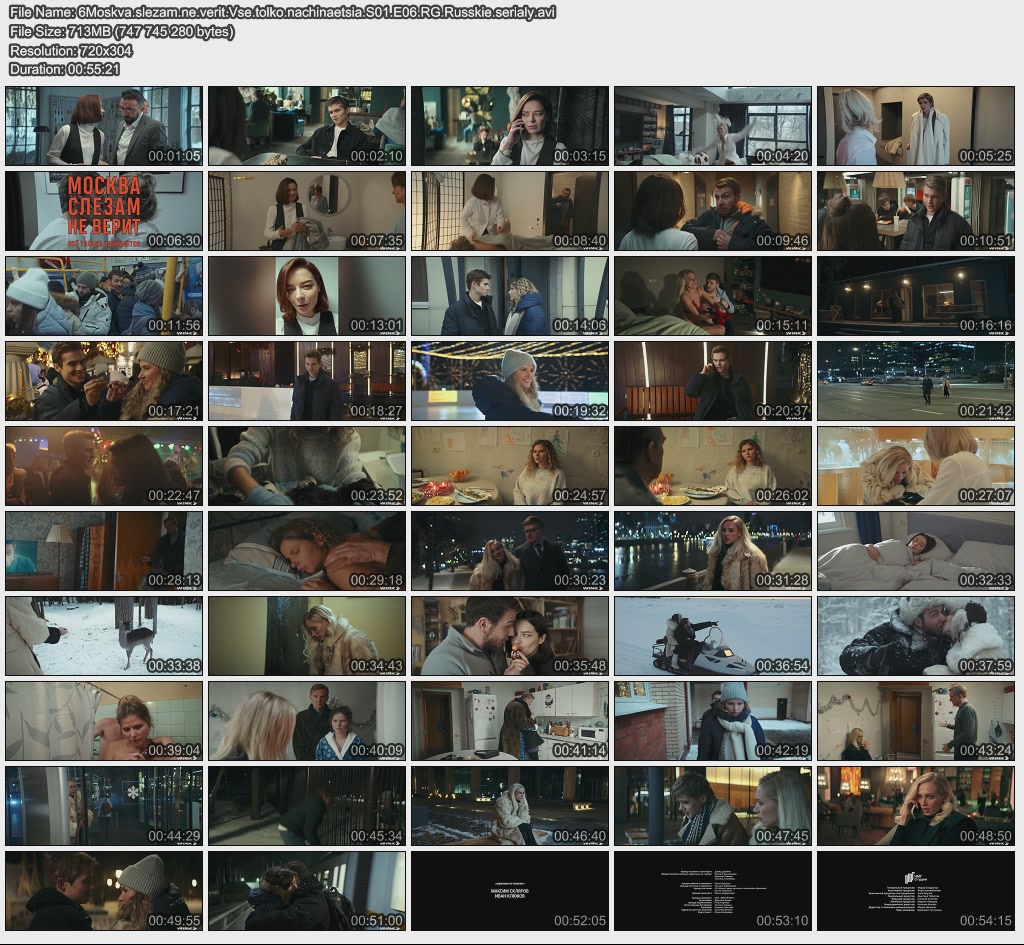Select the woman on phone frame at 00:03:15
Viewport: 1024px width, 945px height.
[509, 126]
